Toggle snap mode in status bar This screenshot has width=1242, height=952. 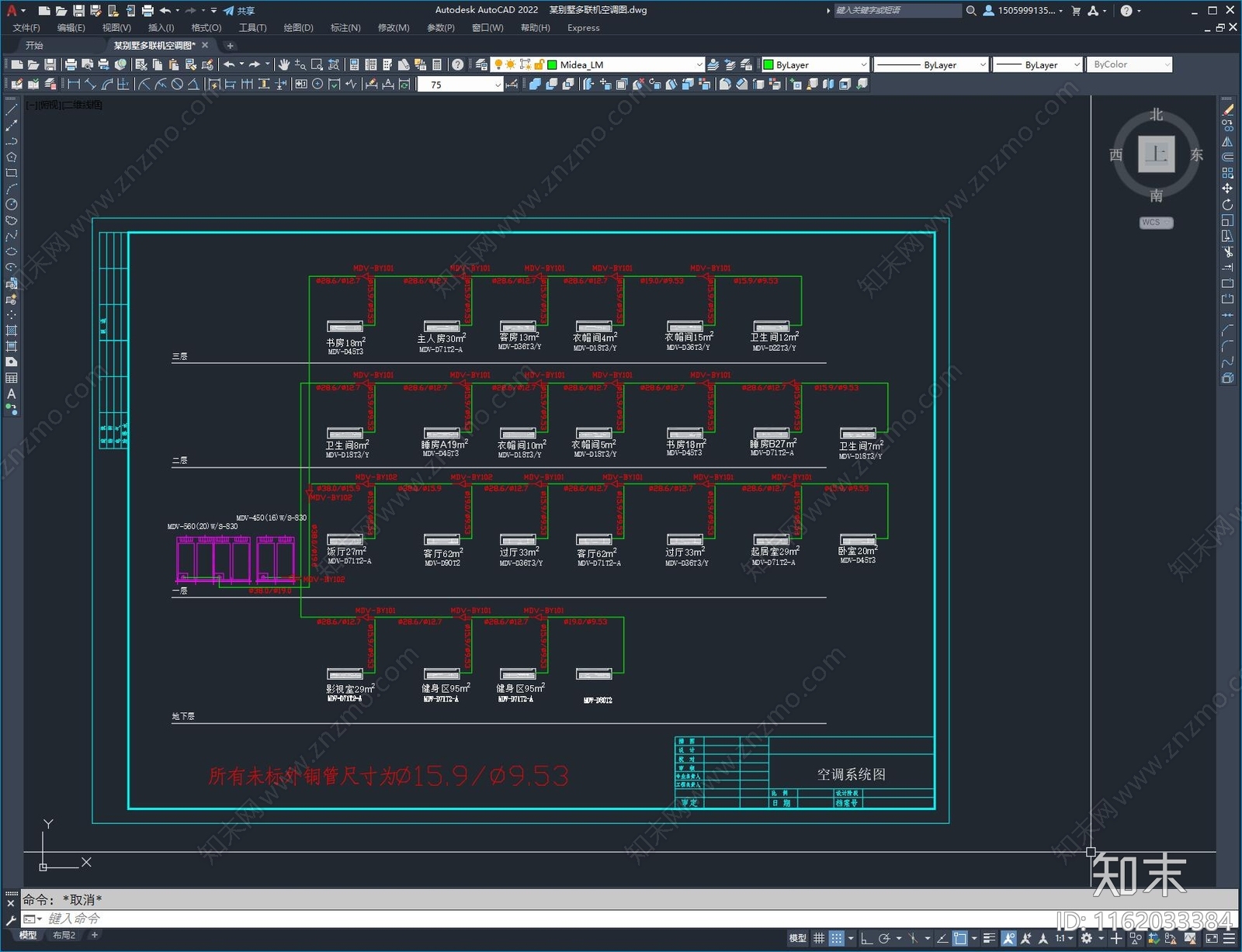836,939
